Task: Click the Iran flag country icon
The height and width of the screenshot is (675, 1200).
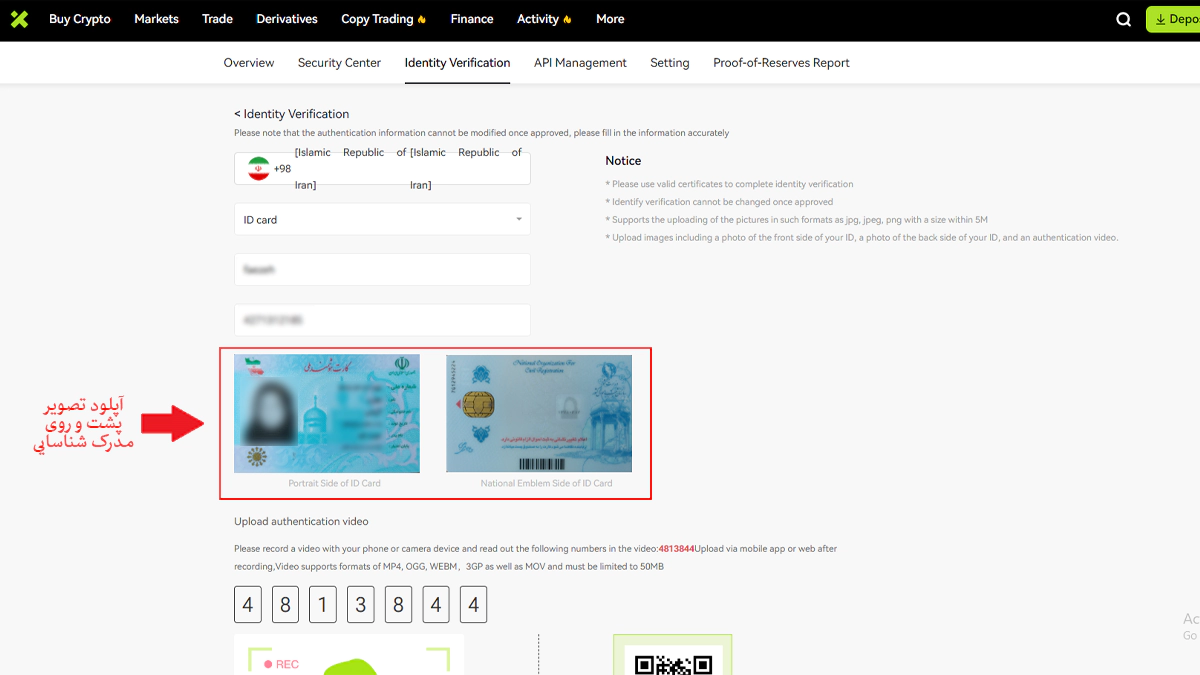Action: point(259,168)
